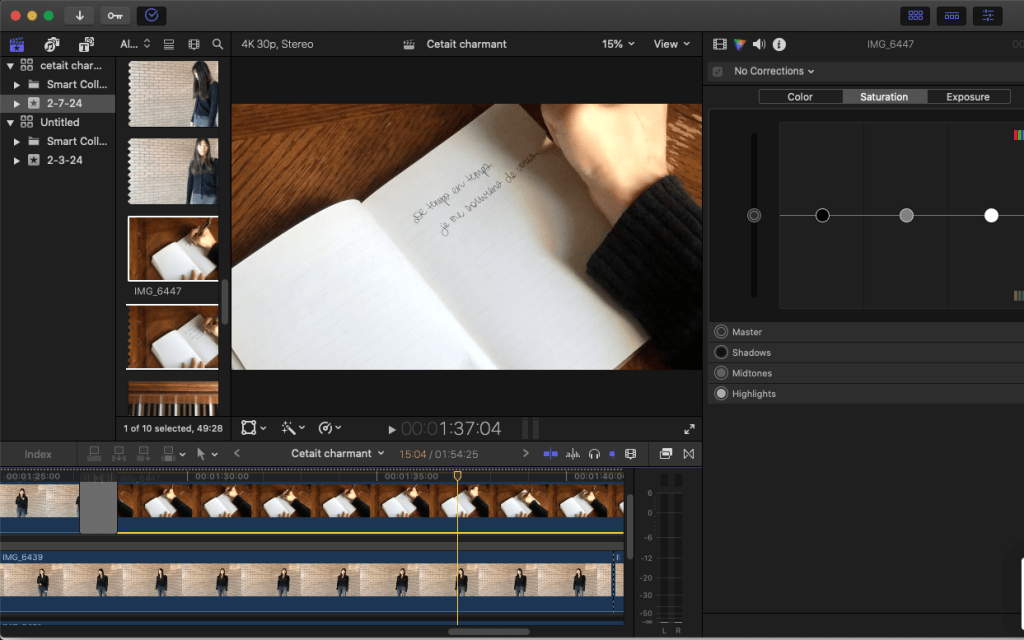
Task: Open the keyword editor key icon
Action: coord(115,15)
